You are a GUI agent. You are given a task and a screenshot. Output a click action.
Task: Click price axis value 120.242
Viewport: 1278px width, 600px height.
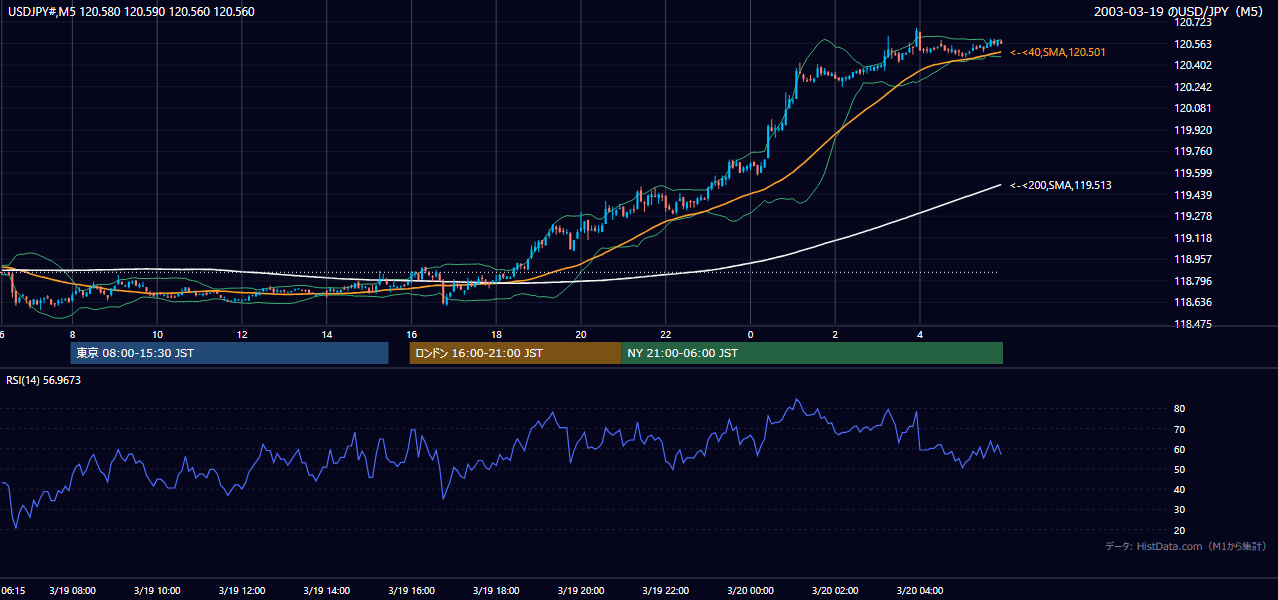click(x=1194, y=87)
